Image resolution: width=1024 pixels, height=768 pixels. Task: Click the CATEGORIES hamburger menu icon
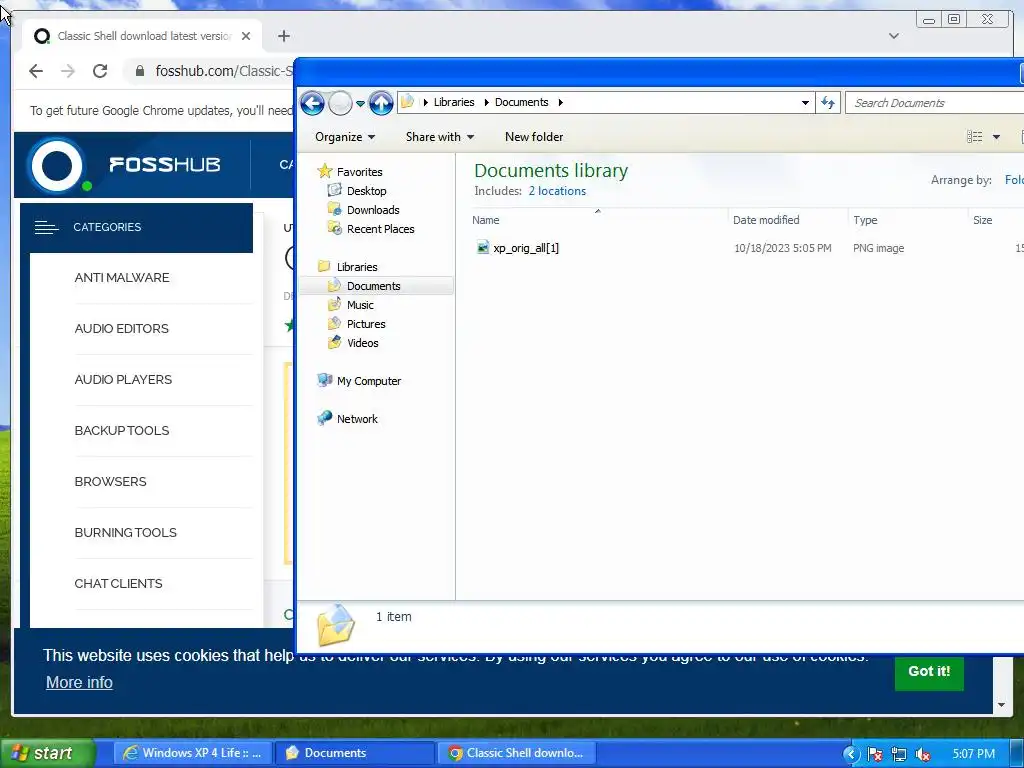click(46, 227)
